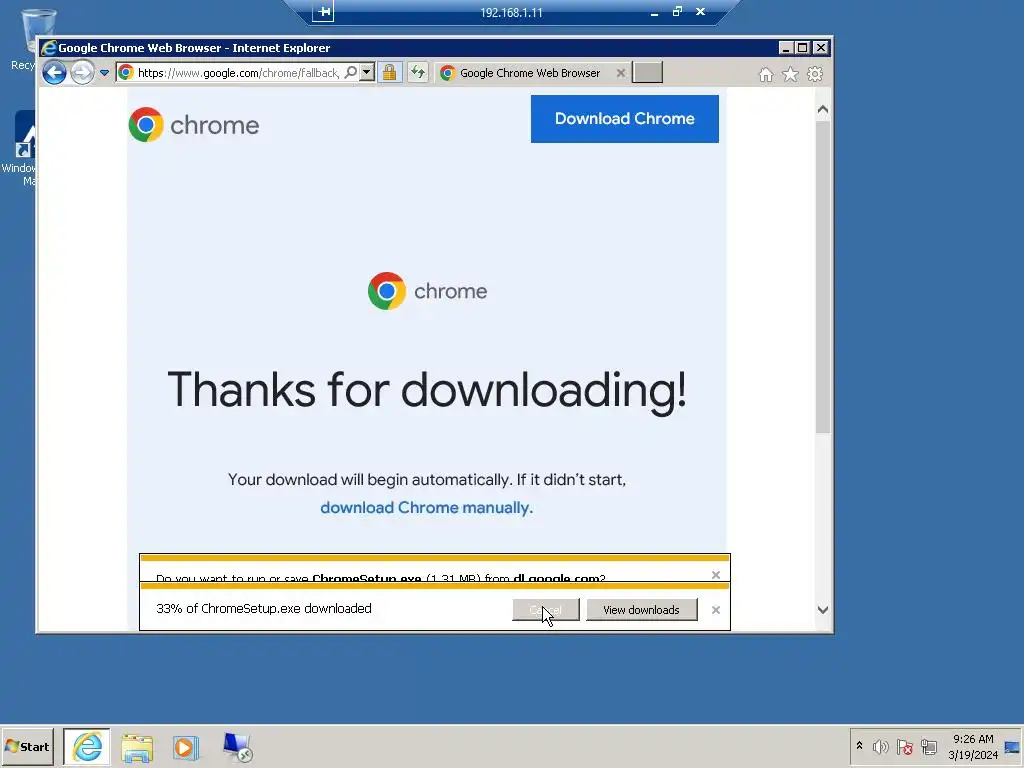
Task: Click the vertical scrollbar thumb
Action: point(823,277)
